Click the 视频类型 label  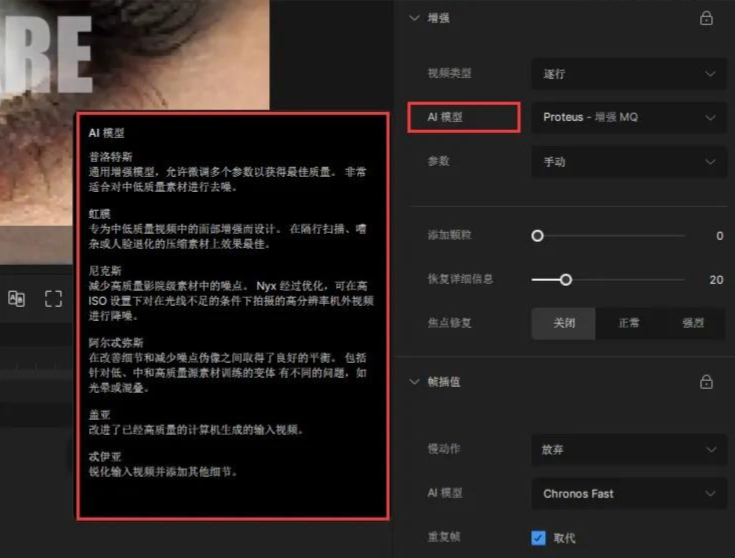450,74
